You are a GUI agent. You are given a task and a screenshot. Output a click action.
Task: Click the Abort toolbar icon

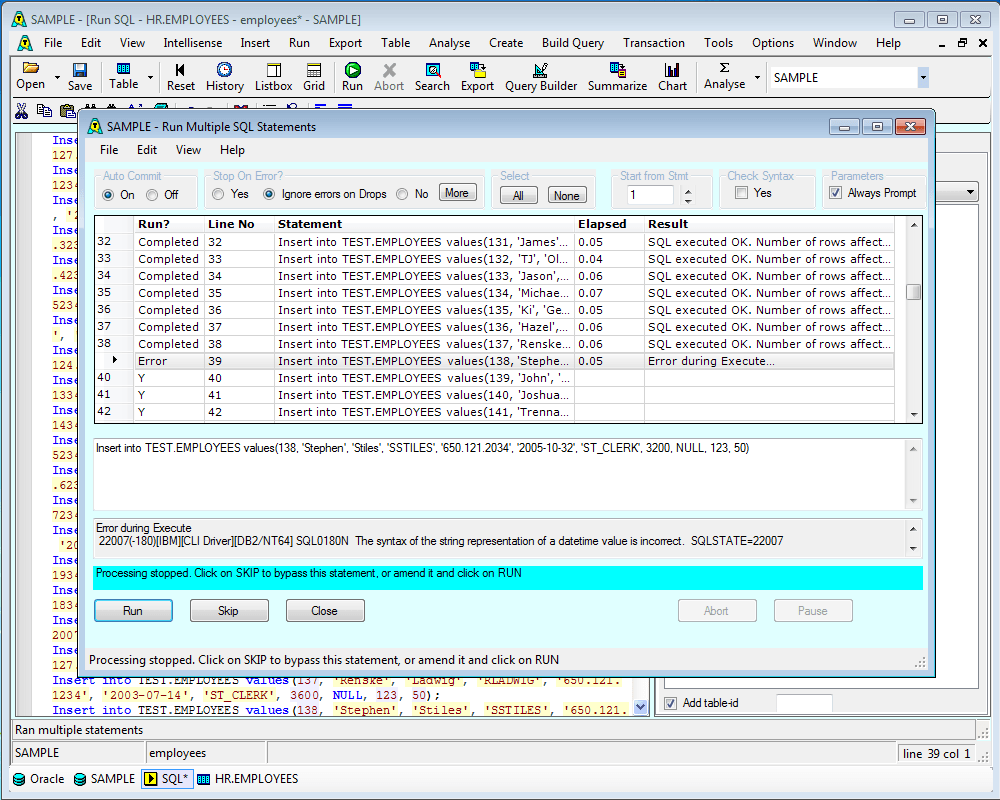pyautogui.click(x=389, y=77)
